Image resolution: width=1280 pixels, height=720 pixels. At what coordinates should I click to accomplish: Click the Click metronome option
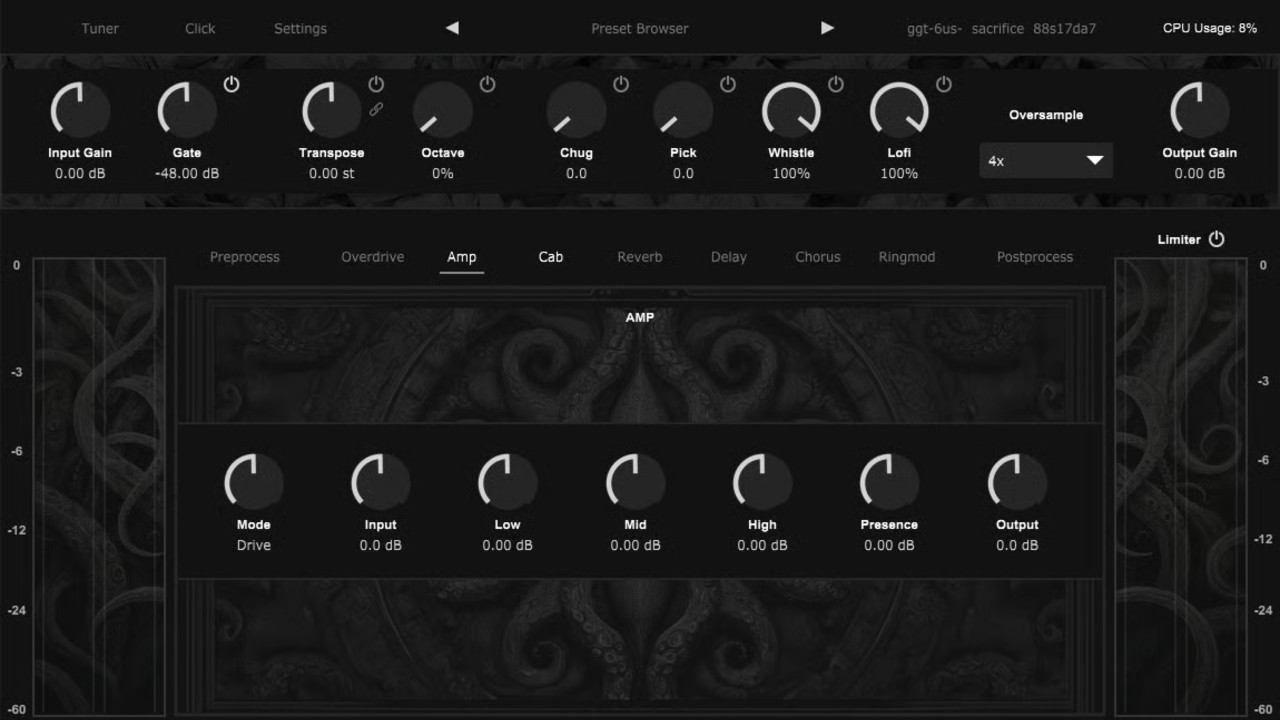point(199,28)
